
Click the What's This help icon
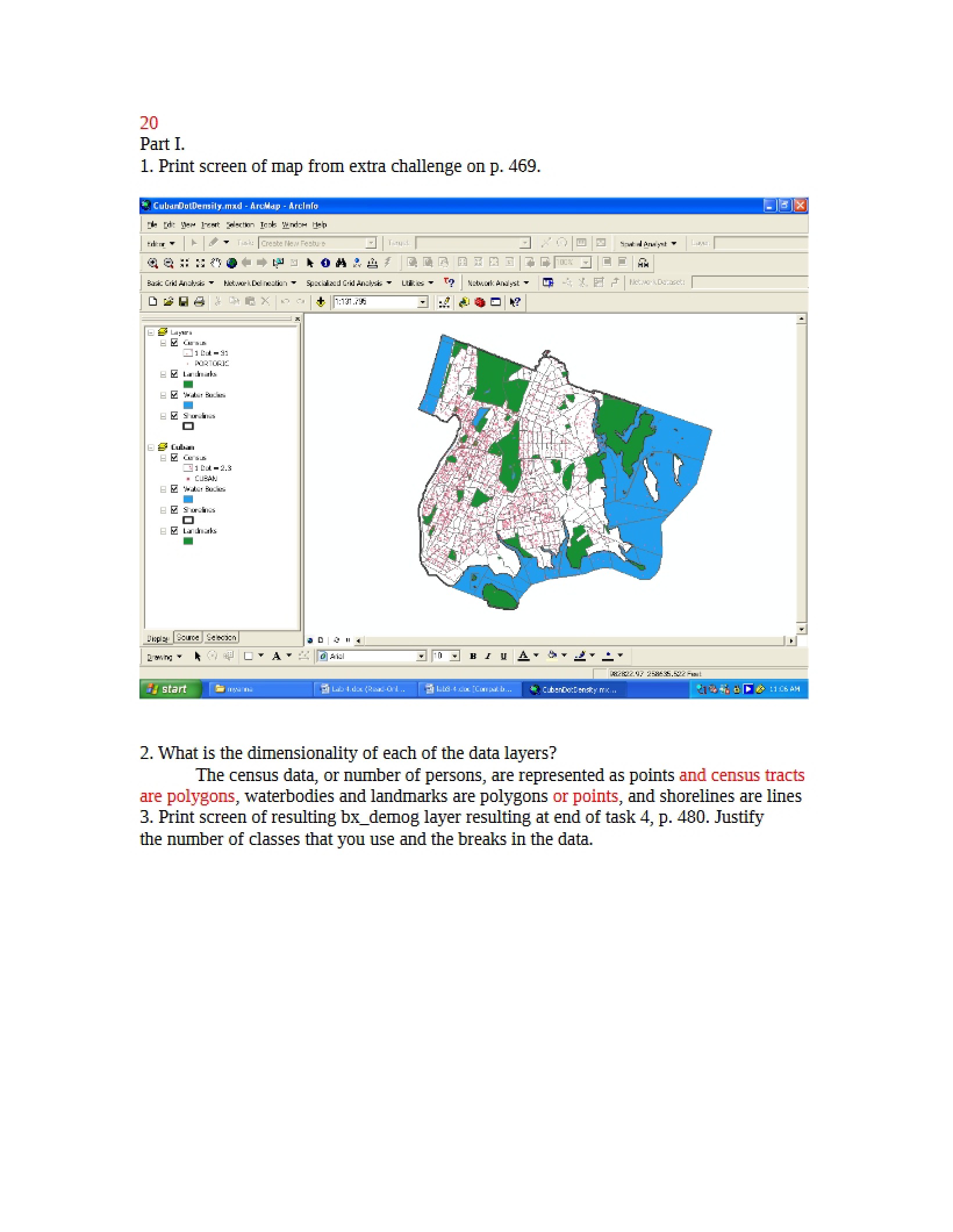click(515, 302)
